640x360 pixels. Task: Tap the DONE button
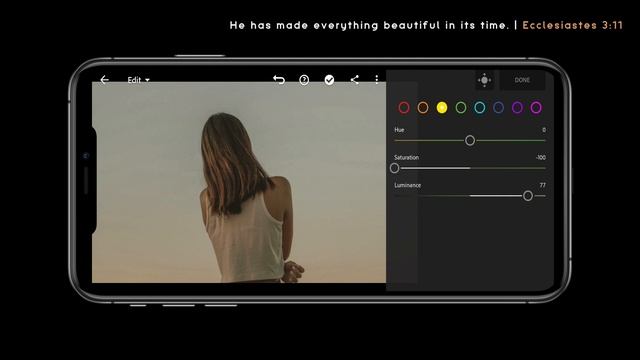point(522,80)
